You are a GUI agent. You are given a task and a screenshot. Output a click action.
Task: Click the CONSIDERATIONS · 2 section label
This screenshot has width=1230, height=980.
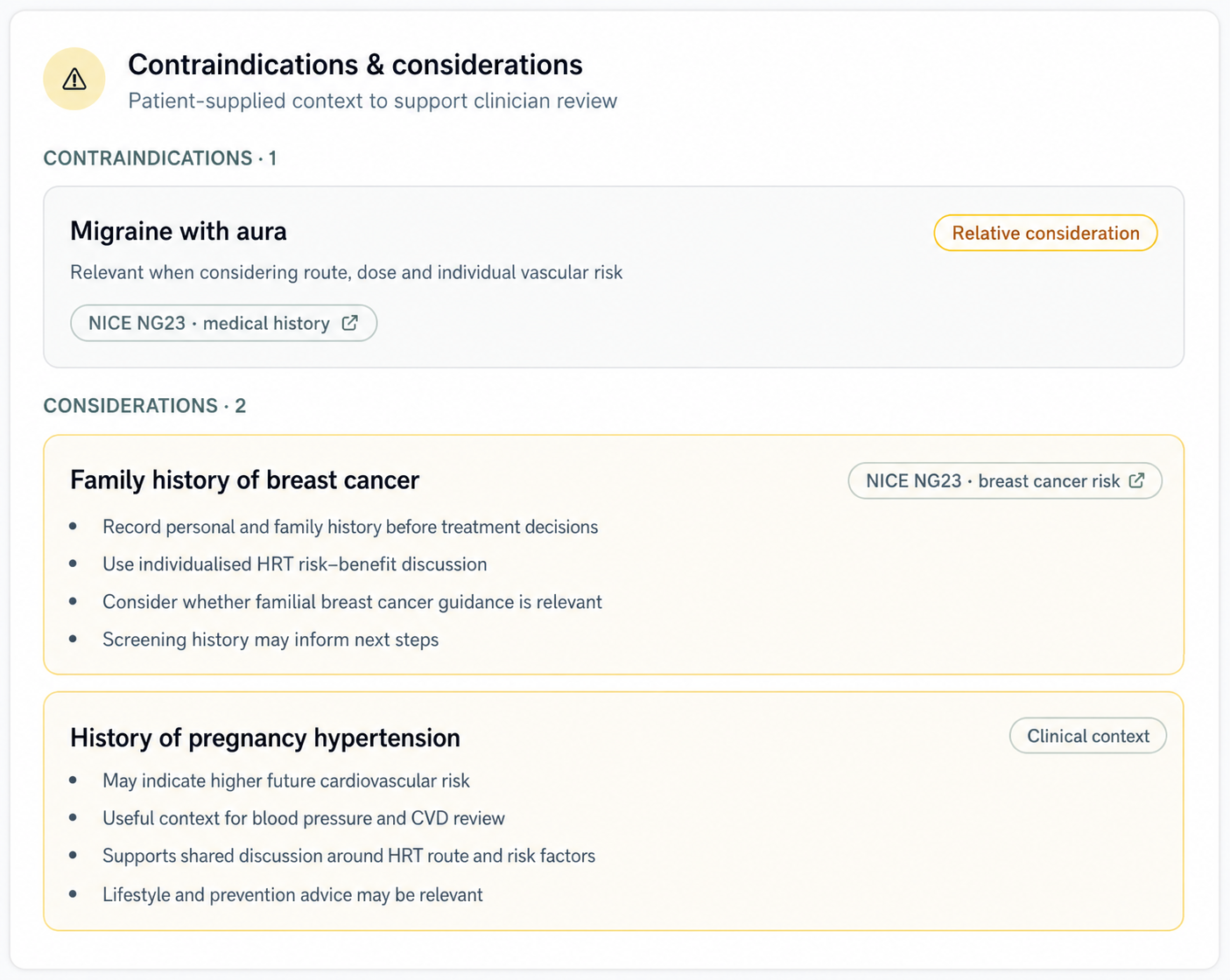click(144, 406)
